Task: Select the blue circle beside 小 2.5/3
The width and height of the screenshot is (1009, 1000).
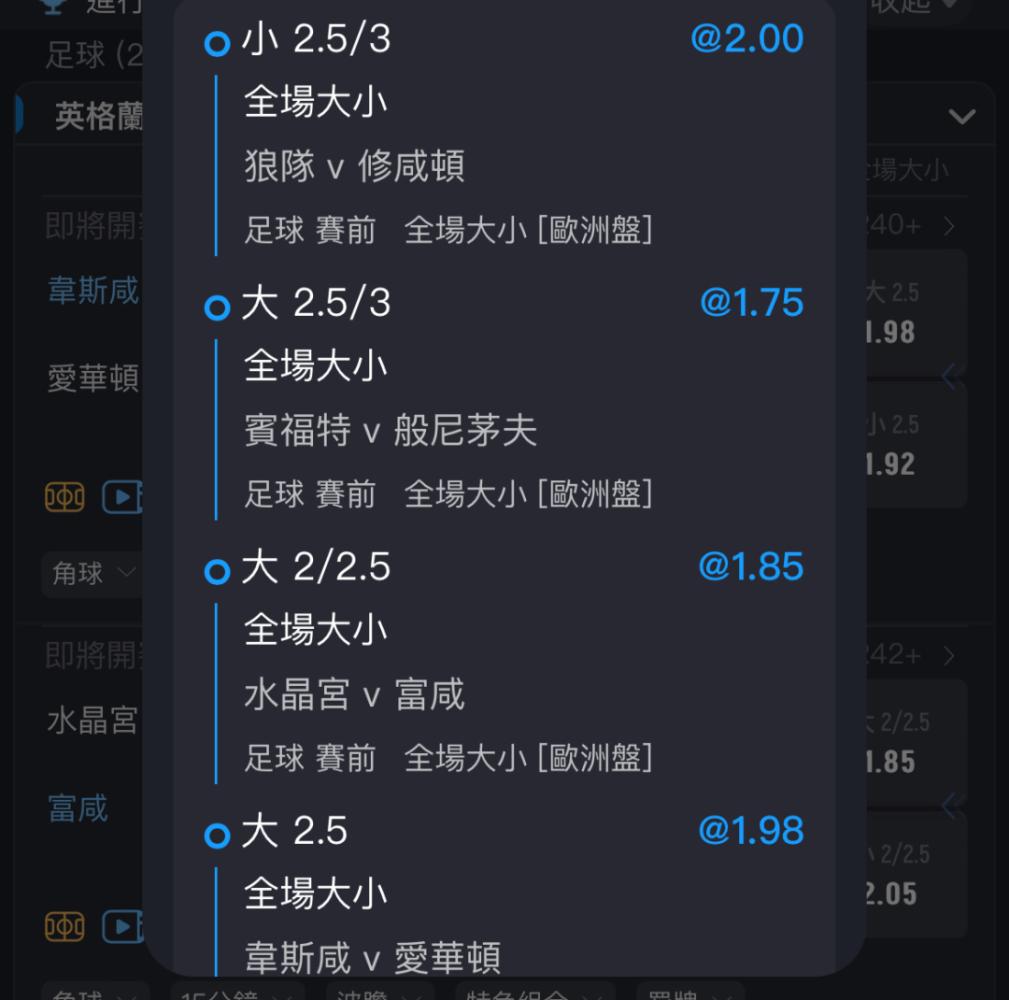Action: [217, 44]
